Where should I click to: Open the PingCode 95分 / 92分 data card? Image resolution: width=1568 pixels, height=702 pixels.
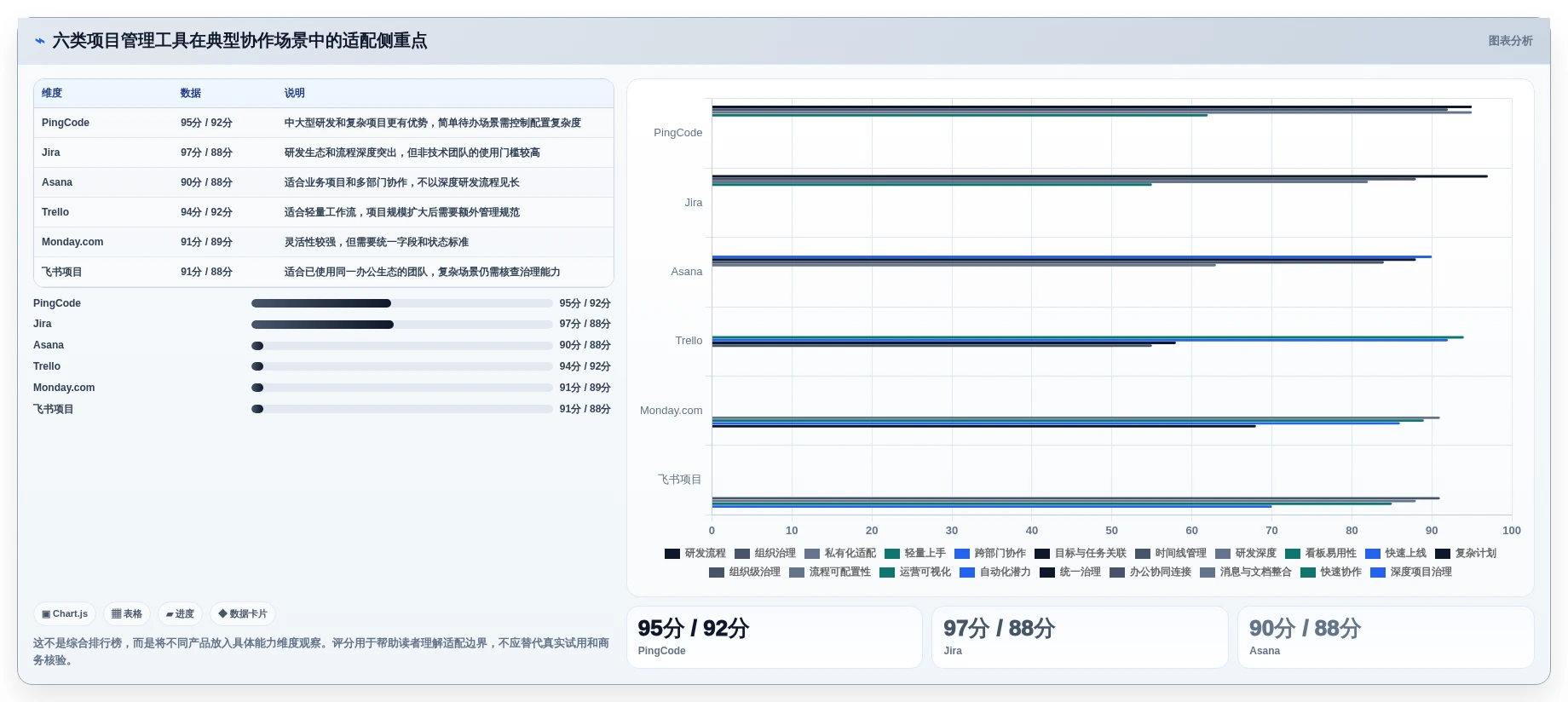(775, 637)
